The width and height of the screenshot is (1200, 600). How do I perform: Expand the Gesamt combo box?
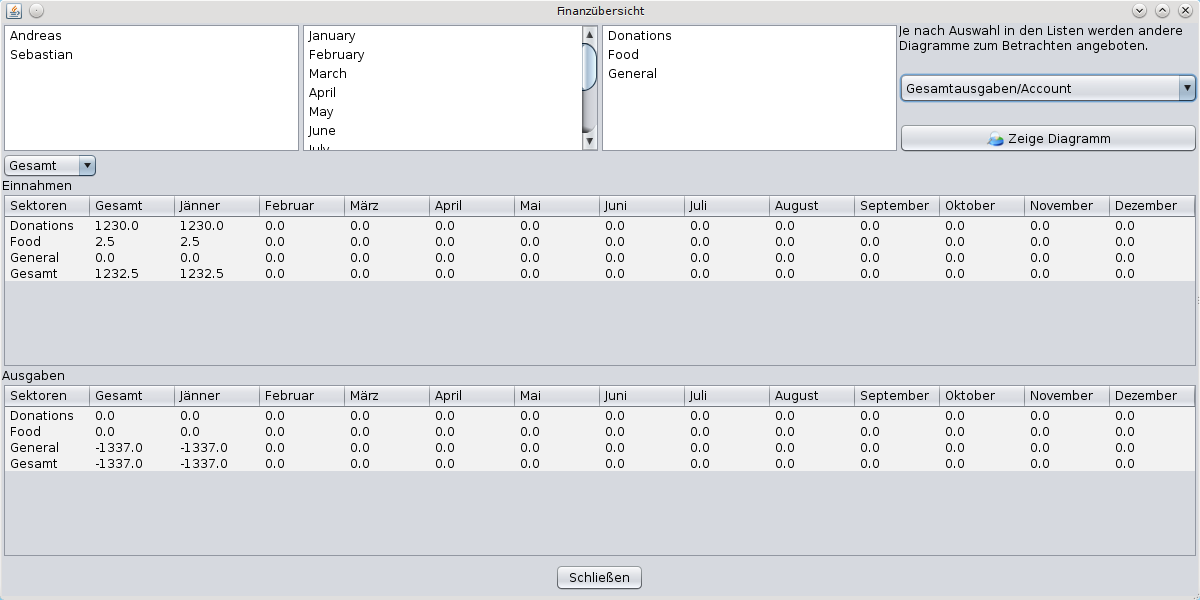(x=50, y=166)
